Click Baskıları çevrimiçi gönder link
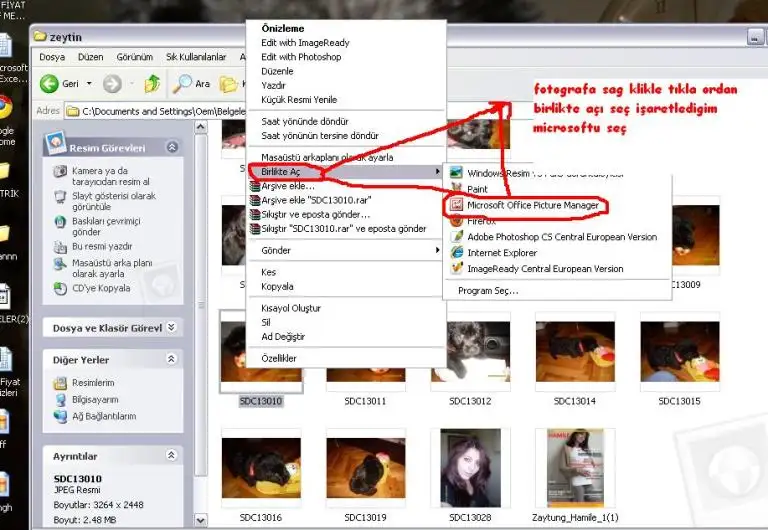768x530 pixels. pos(106,226)
